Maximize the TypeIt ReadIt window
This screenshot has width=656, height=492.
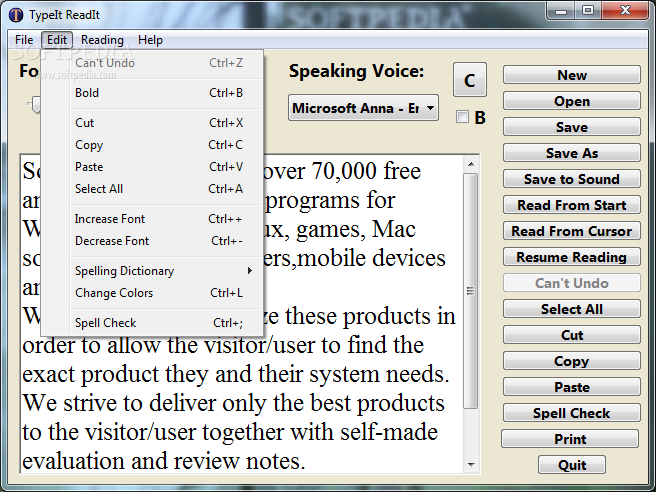[588, 11]
